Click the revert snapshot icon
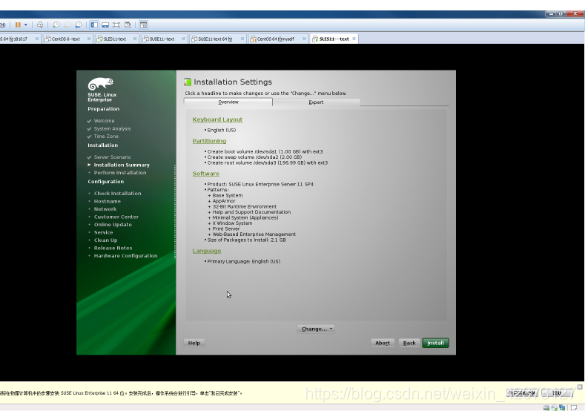This screenshot has width=586, height=412. (x=67, y=25)
